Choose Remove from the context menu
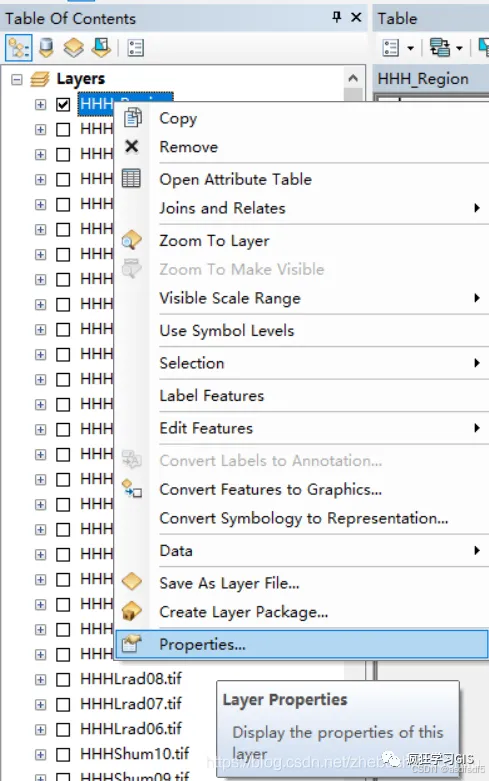 [x=301, y=147]
